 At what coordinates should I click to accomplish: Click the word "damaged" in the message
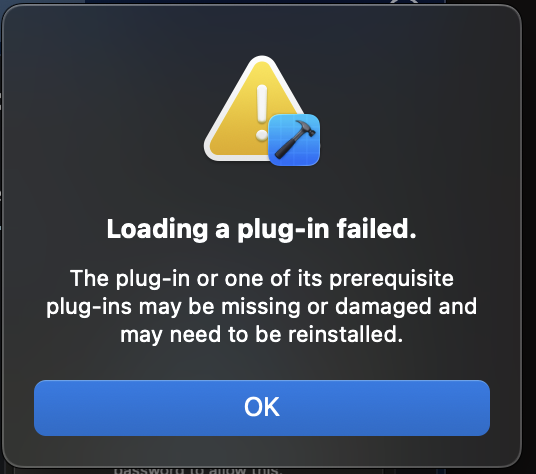pyautogui.click(x=383, y=307)
